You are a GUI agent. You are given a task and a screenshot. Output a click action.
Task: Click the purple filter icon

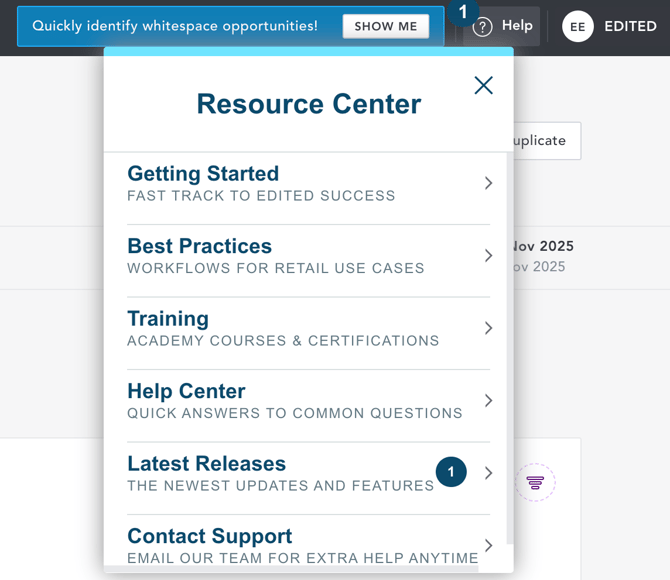click(x=536, y=482)
